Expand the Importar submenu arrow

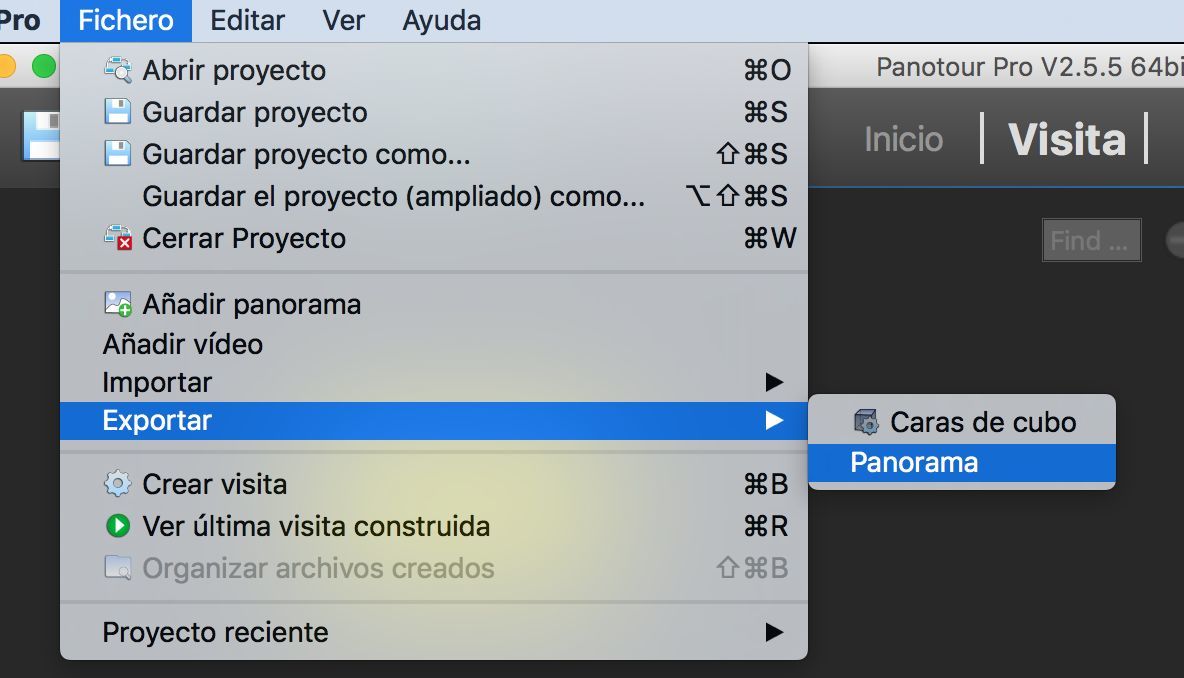pos(774,382)
